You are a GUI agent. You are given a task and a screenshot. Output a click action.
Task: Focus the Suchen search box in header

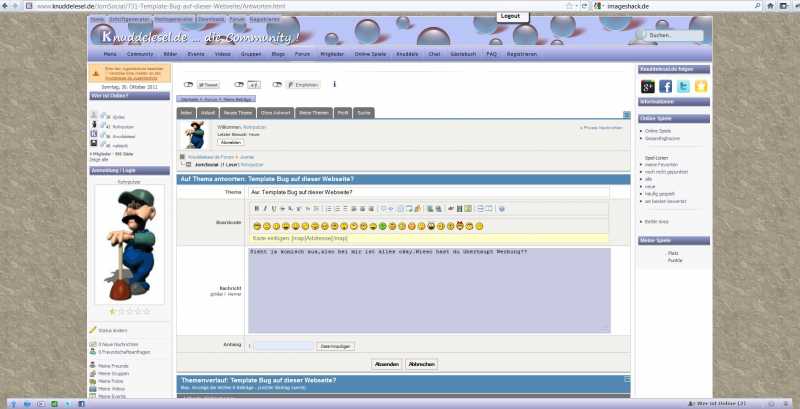[x=674, y=36]
